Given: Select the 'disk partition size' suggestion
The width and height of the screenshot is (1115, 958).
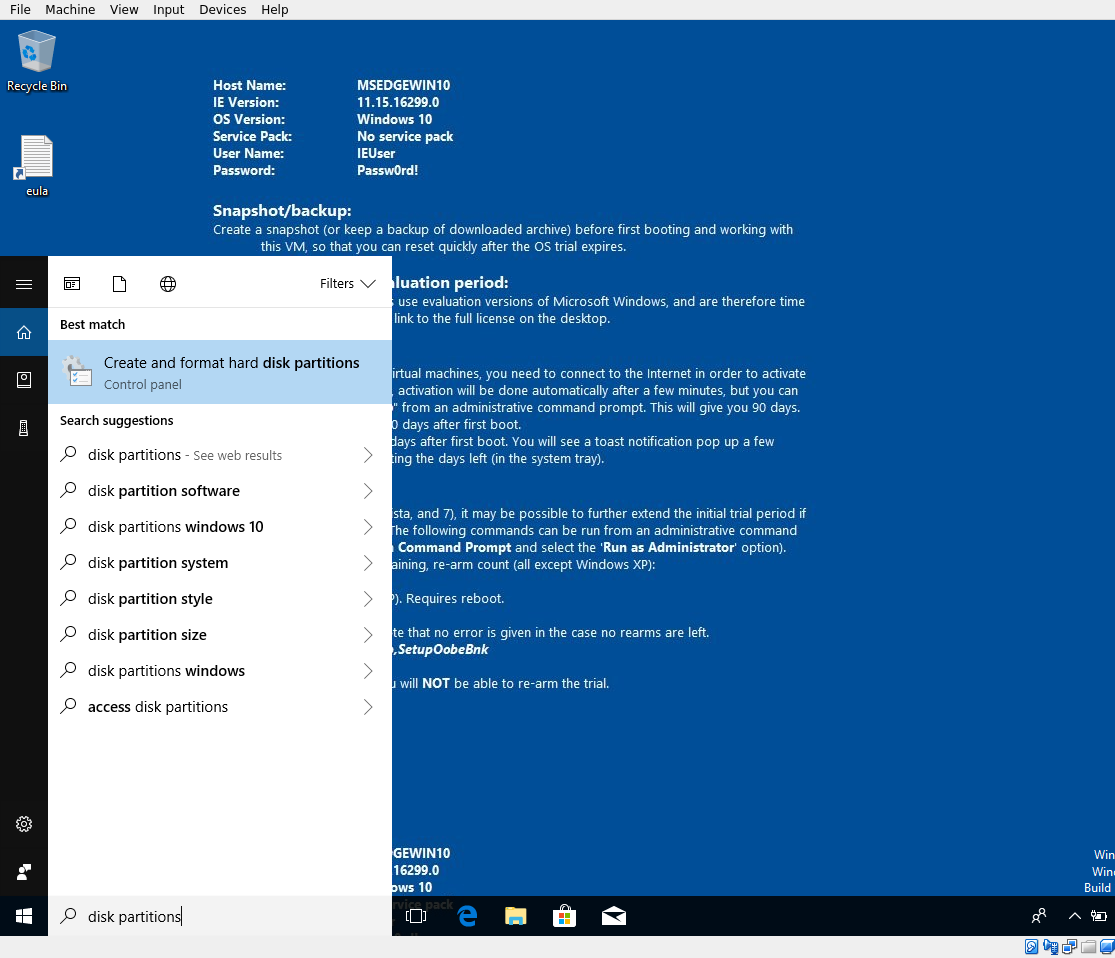Looking at the screenshot, I should click(x=220, y=635).
